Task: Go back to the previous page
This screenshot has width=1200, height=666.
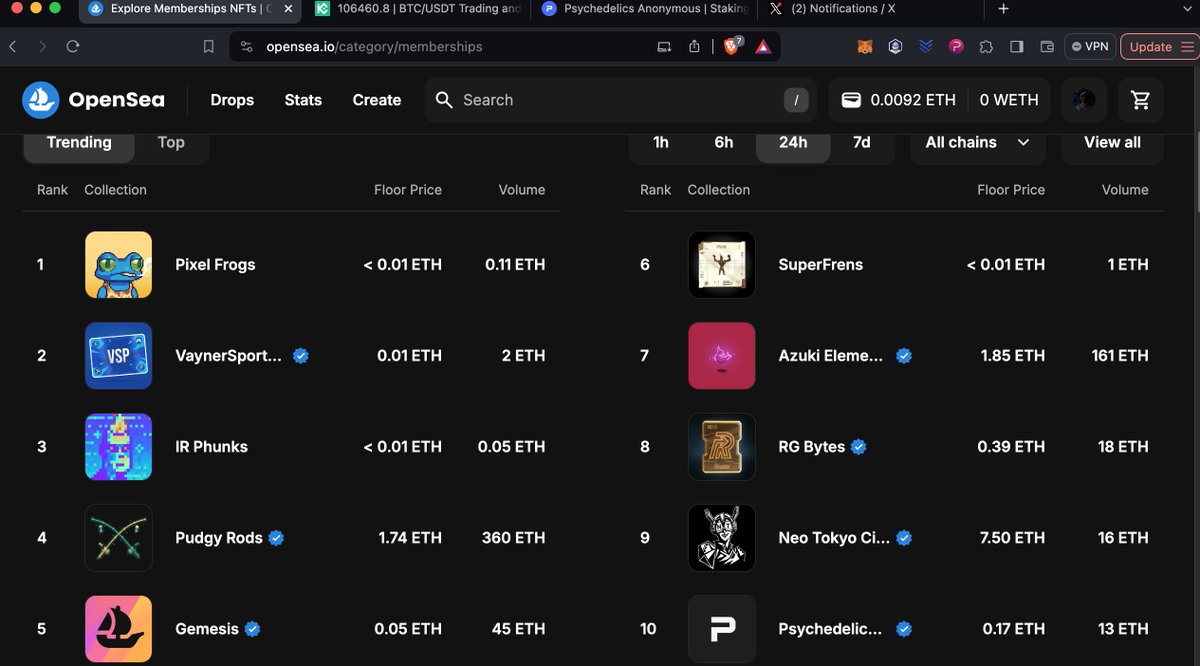Action: 12,46
